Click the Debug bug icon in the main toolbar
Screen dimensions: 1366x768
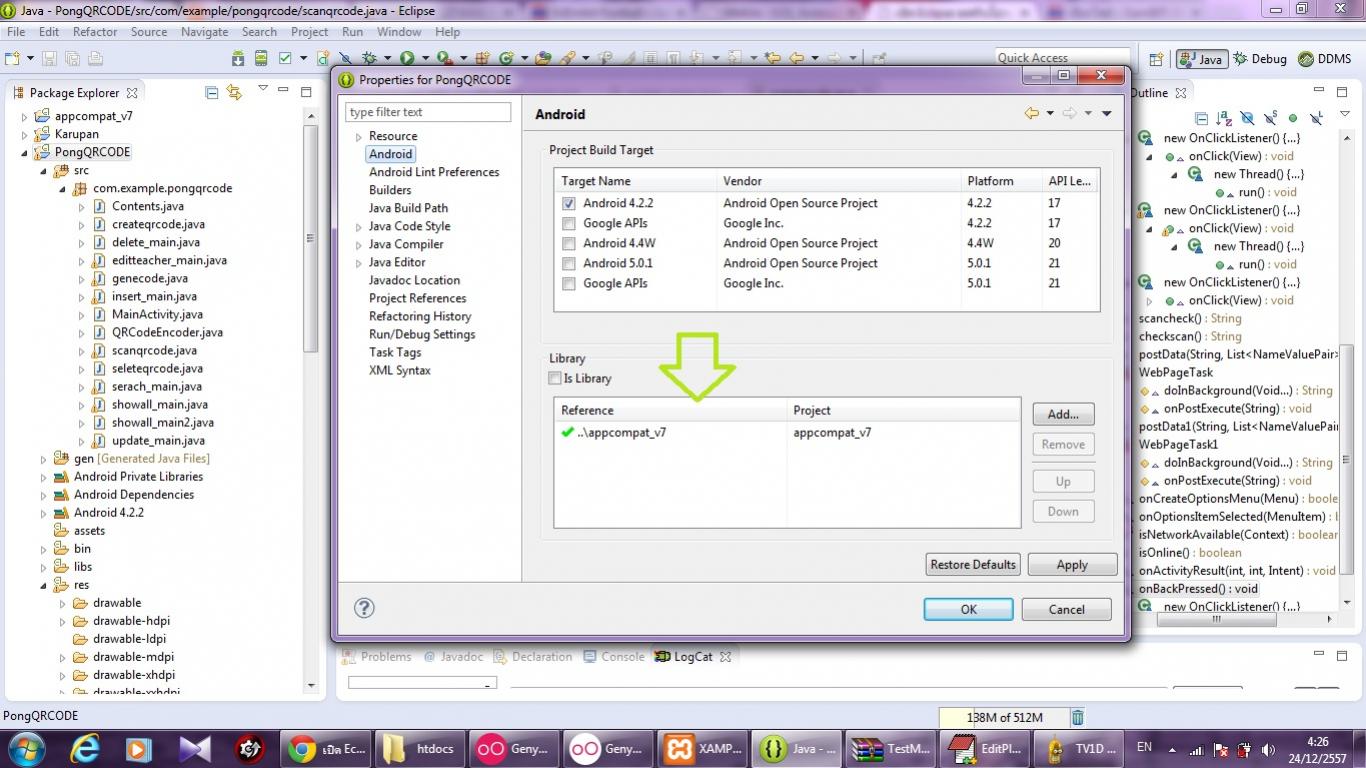pos(369,58)
